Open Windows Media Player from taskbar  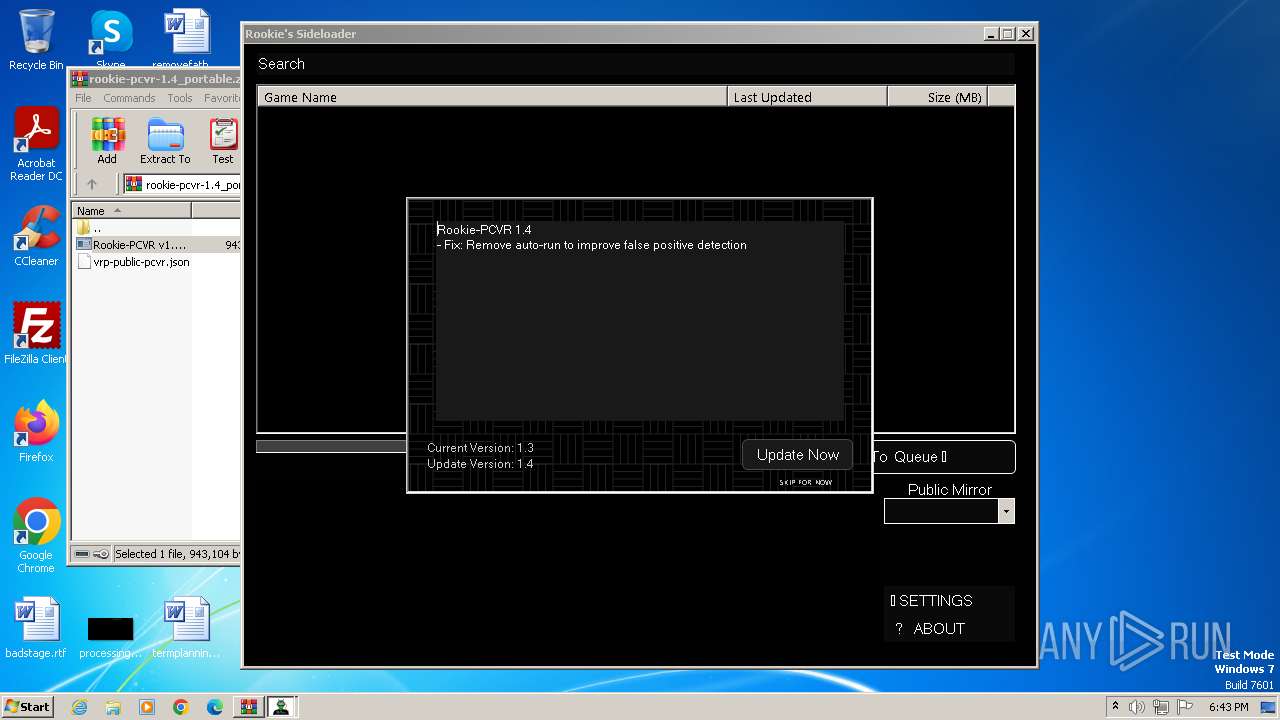(147, 707)
